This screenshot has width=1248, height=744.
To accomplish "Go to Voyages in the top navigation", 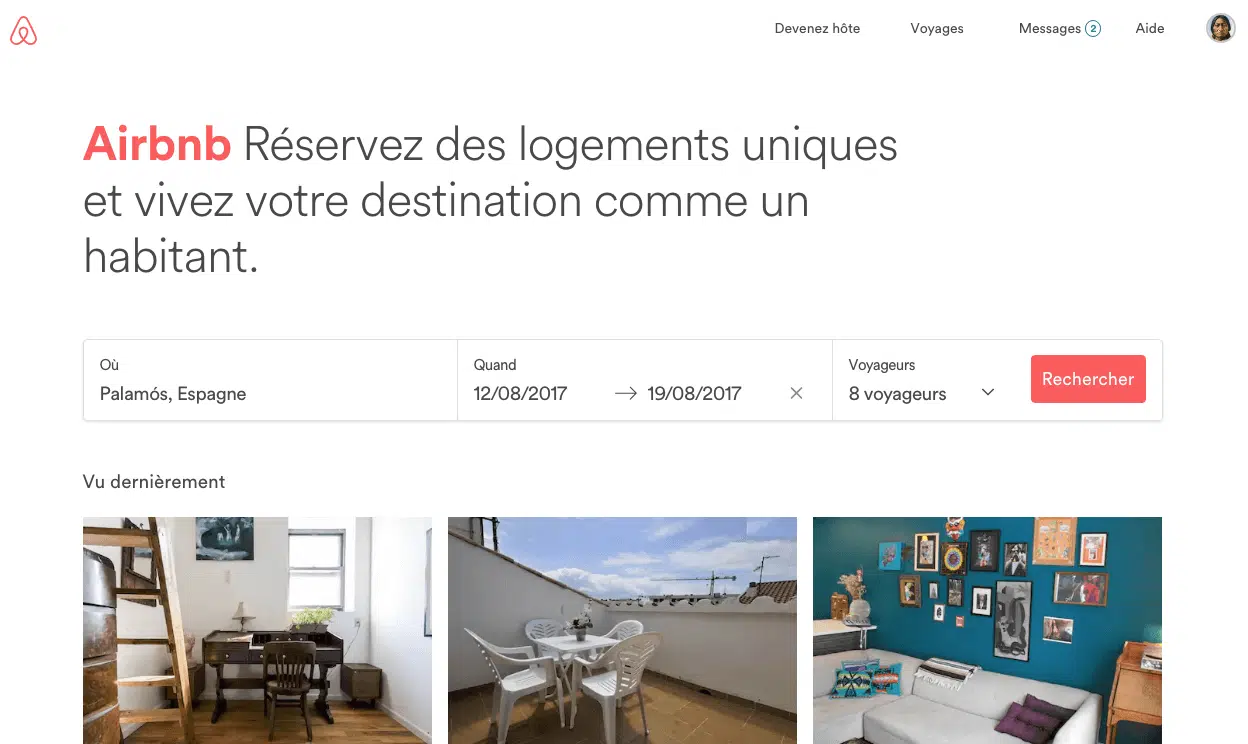I will click(937, 28).
